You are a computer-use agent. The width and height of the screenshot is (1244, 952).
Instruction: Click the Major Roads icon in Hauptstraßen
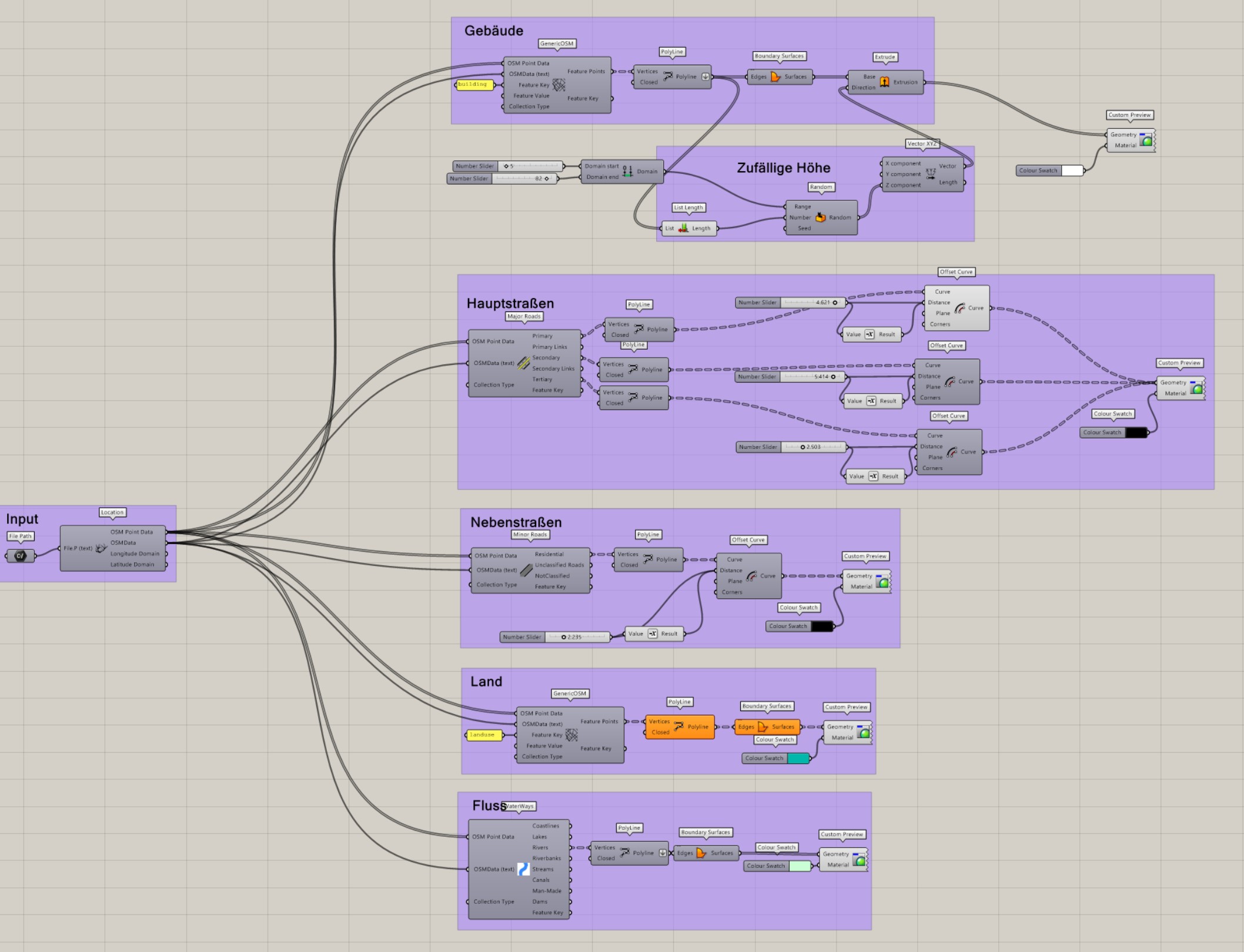[524, 363]
